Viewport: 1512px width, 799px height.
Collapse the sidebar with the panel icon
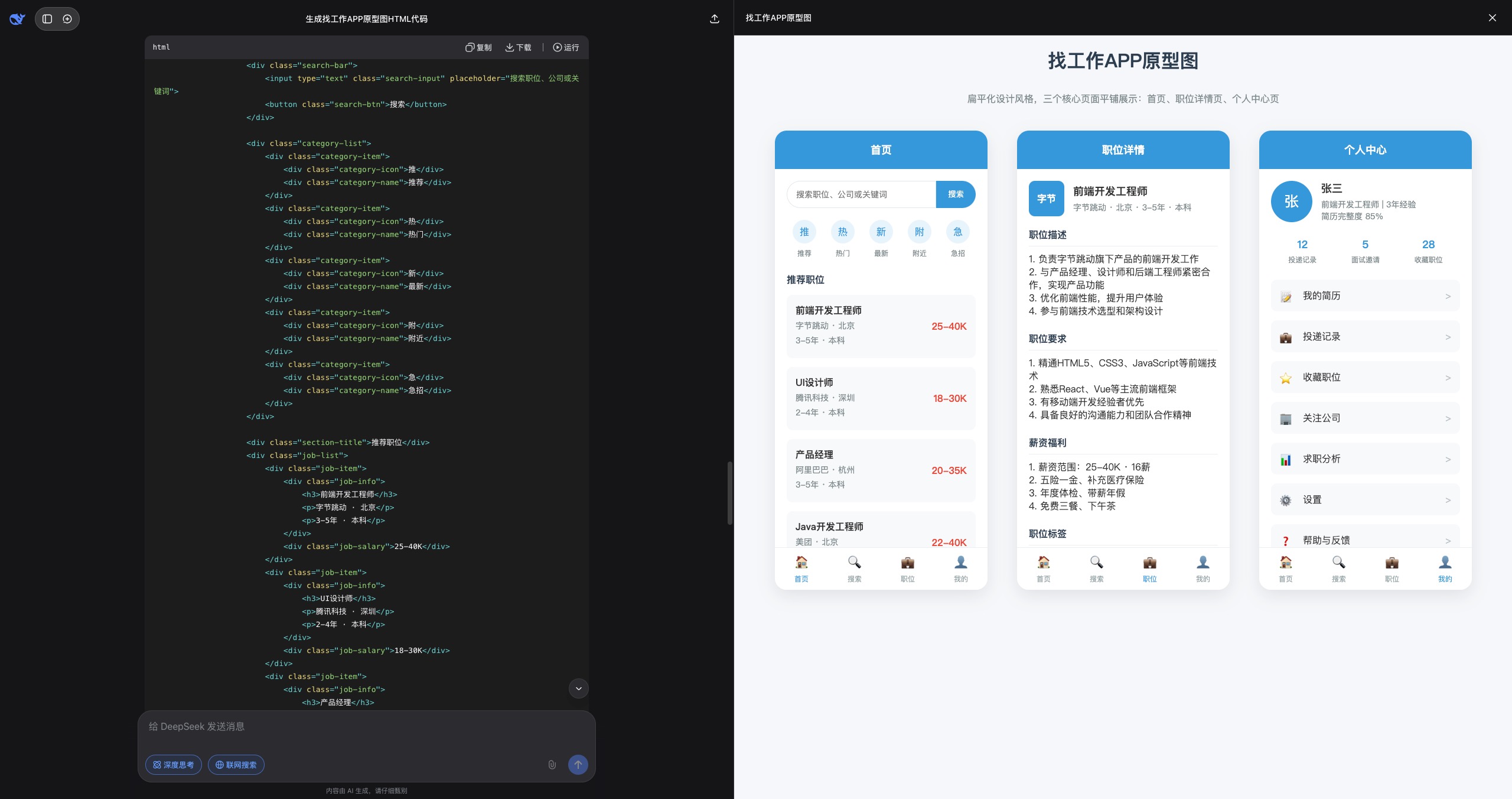tap(47, 18)
